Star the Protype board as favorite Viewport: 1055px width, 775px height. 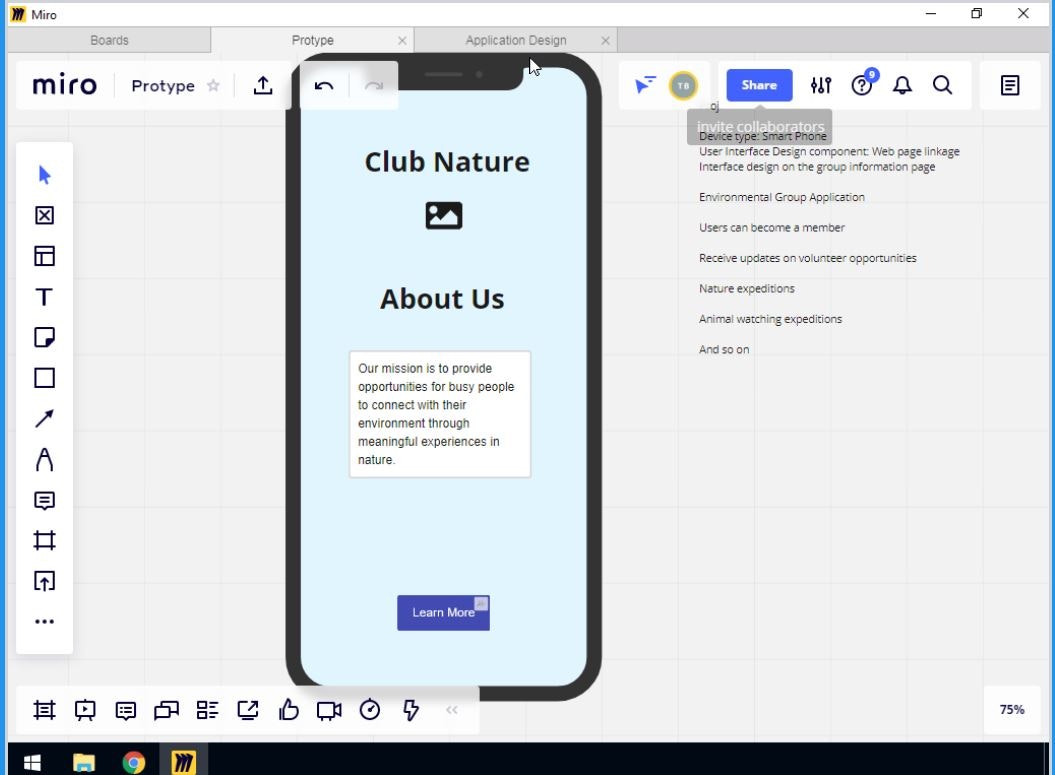[x=213, y=85]
